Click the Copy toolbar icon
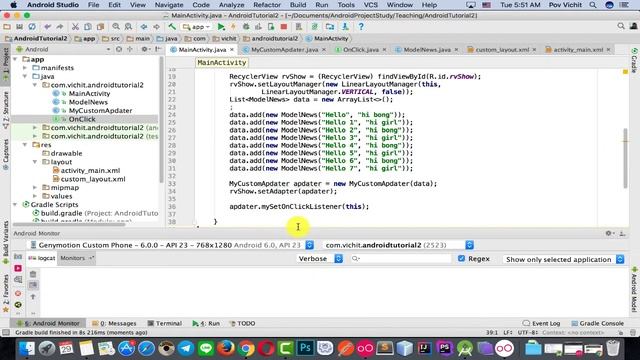Image resolution: width=640 pixels, height=360 pixels. (88, 27)
